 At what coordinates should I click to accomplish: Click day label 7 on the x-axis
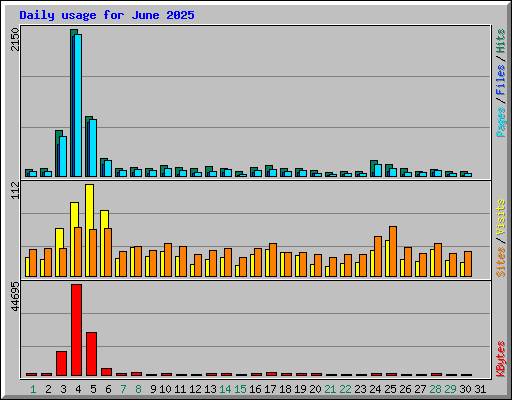(x=123, y=389)
